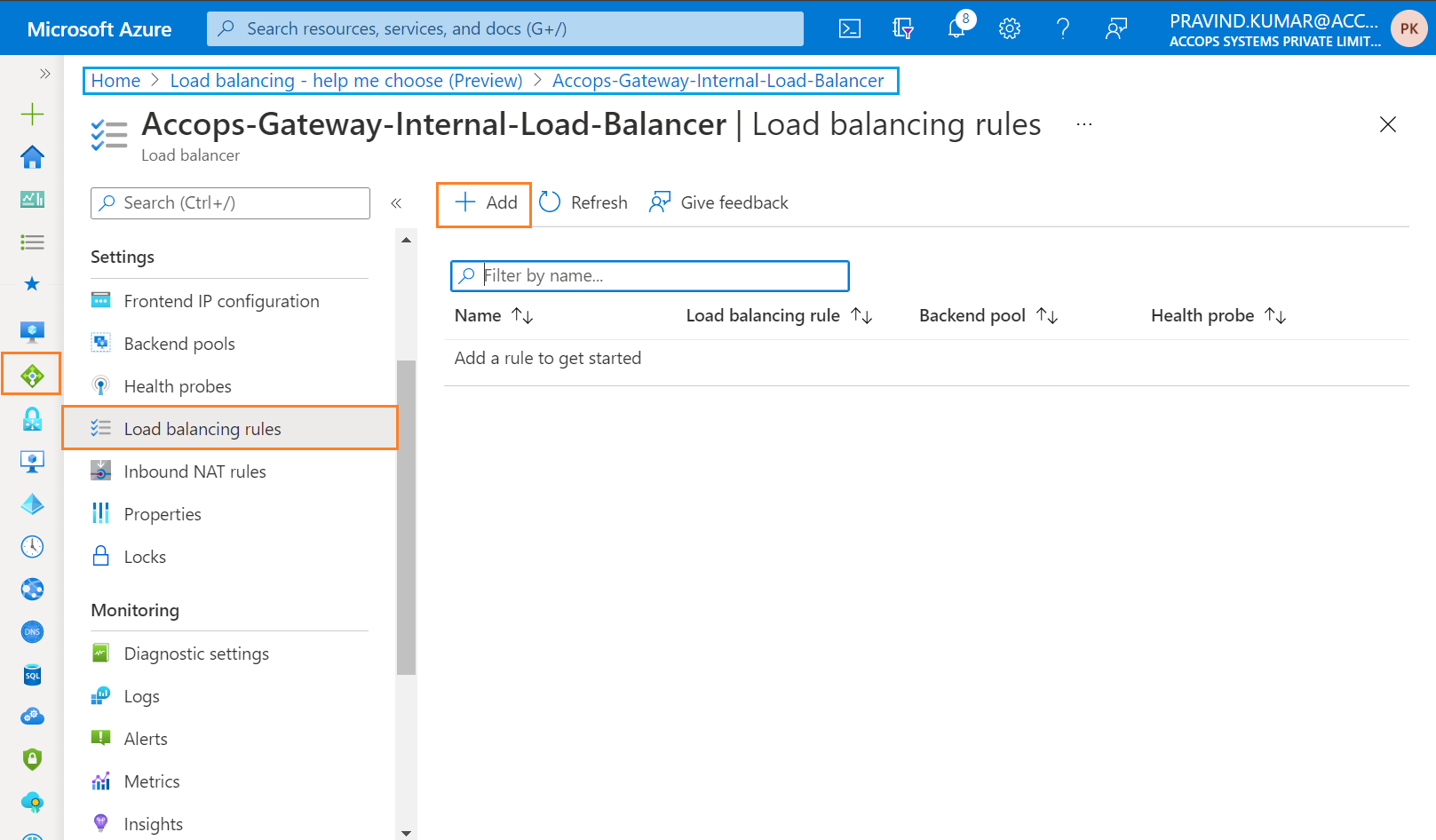Close the Load balancing rules blade

pos(1388,124)
